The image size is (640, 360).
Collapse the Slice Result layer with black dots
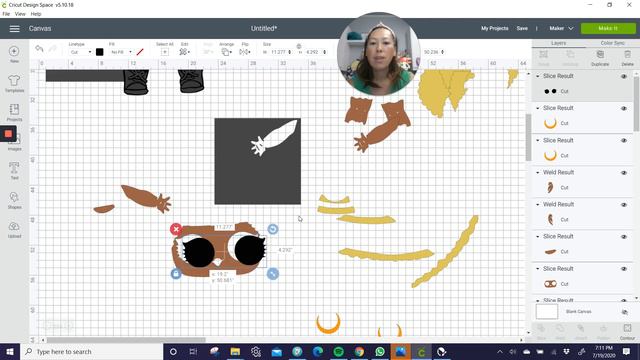pos(538,76)
